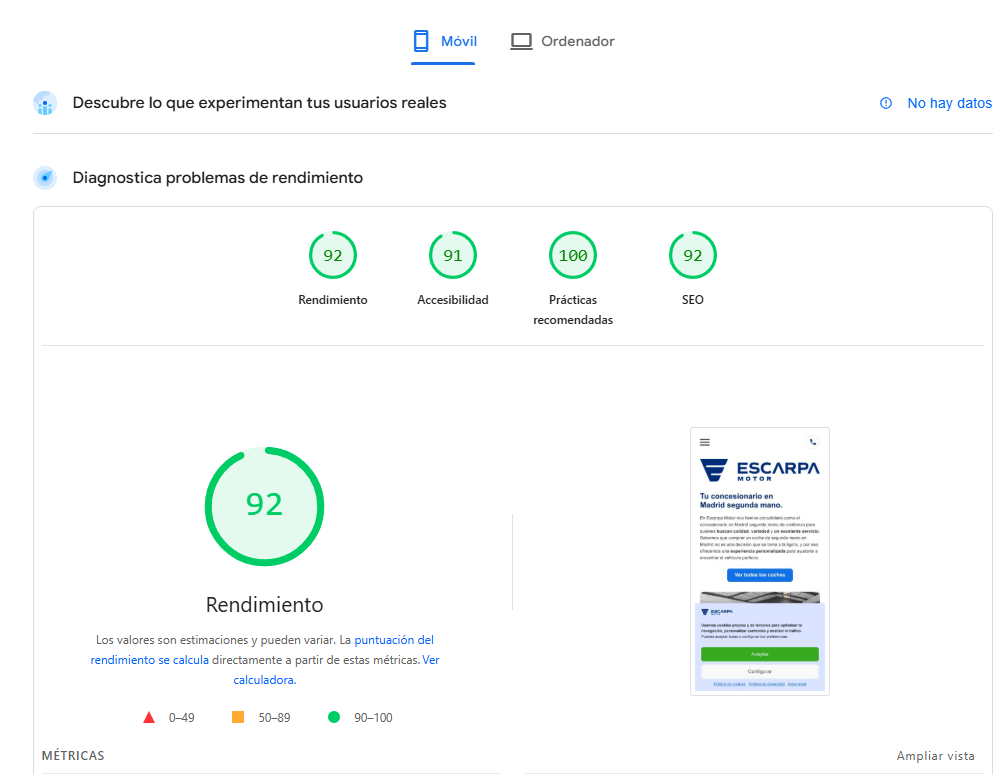1000x775 pixels.
Task: Click the info icon beside No hay datos
Action: [x=886, y=103]
